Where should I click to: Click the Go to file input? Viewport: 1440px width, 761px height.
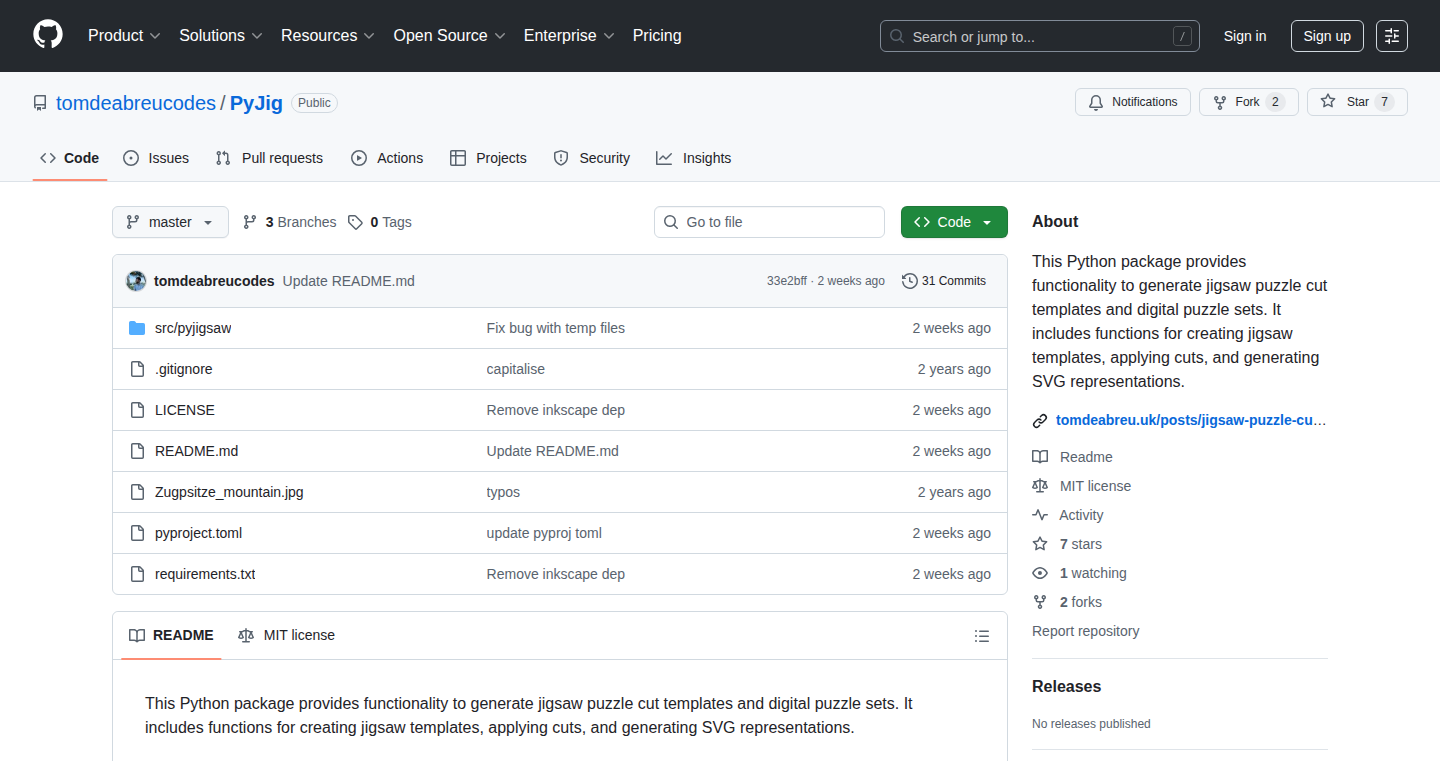(x=770, y=222)
